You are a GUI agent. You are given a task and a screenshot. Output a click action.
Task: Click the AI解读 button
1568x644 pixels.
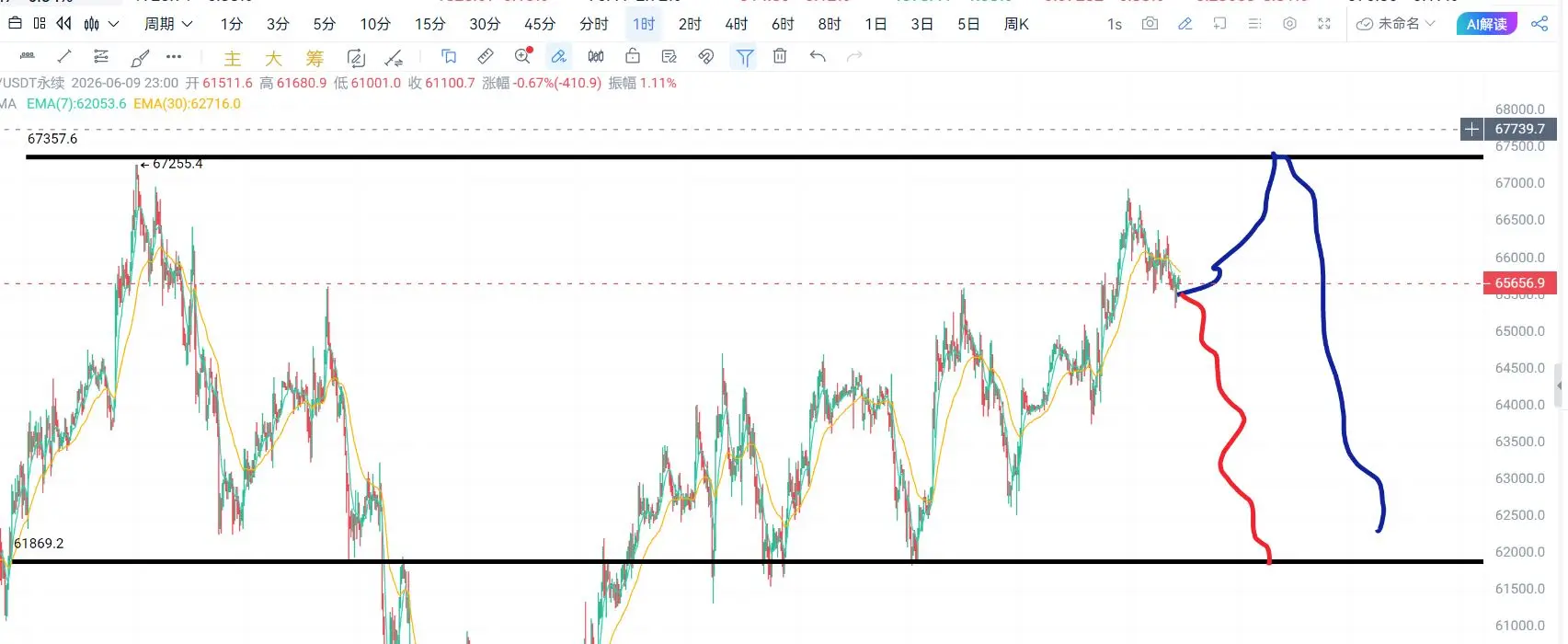(1487, 24)
